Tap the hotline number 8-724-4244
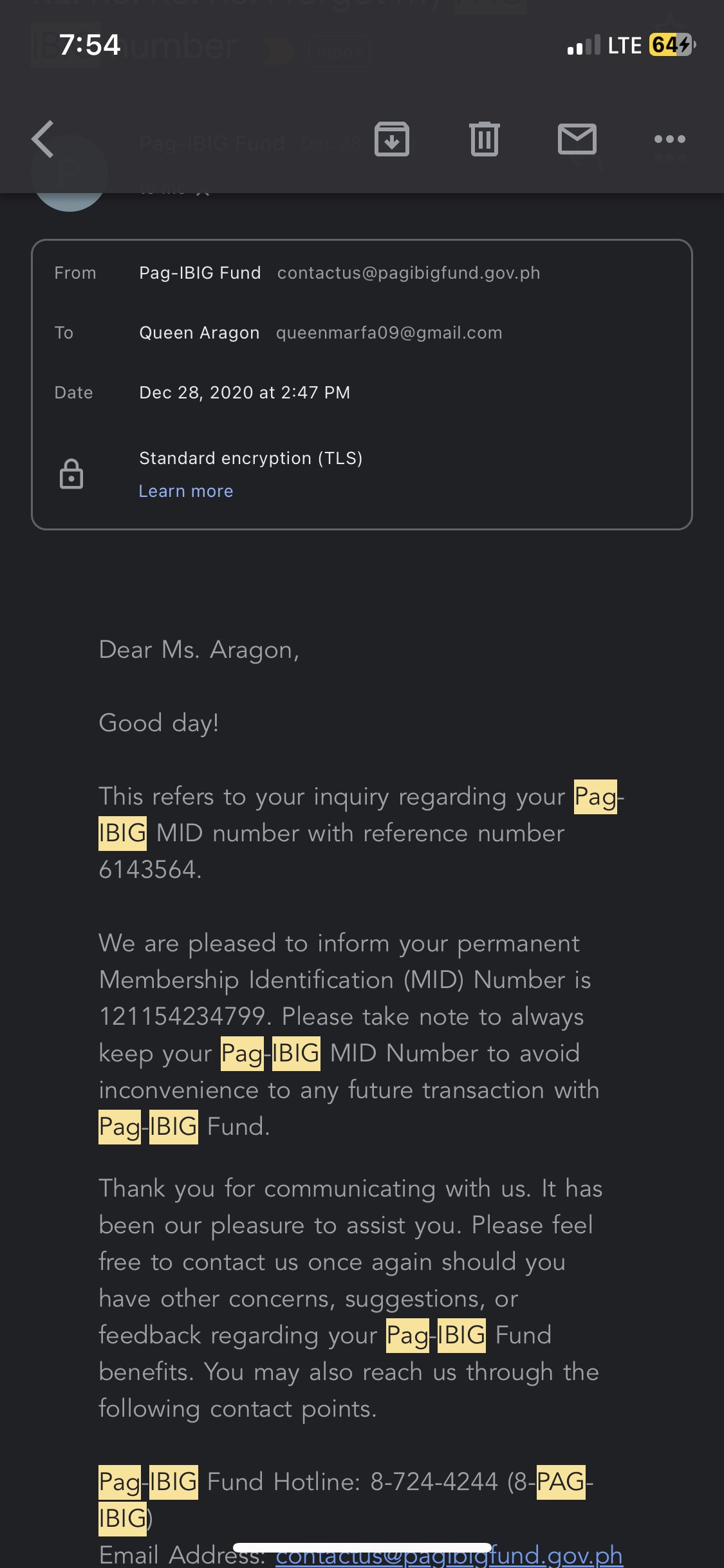 (x=434, y=1482)
